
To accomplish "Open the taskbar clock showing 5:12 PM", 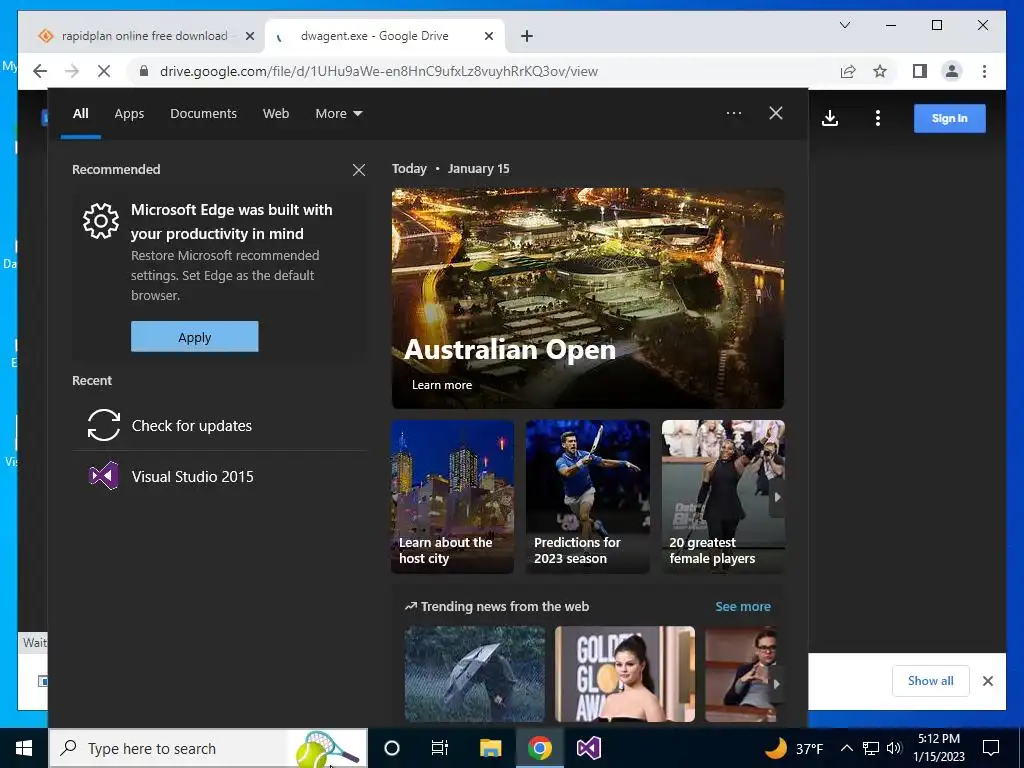I will pos(939,748).
